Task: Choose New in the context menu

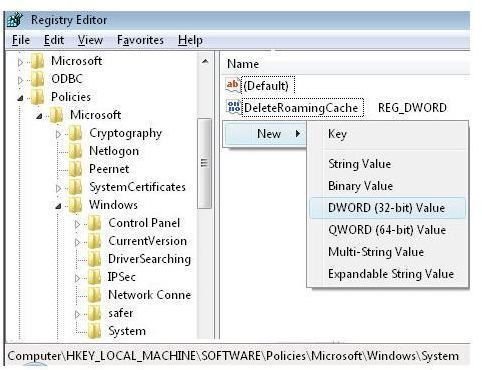Action: click(x=265, y=134)
